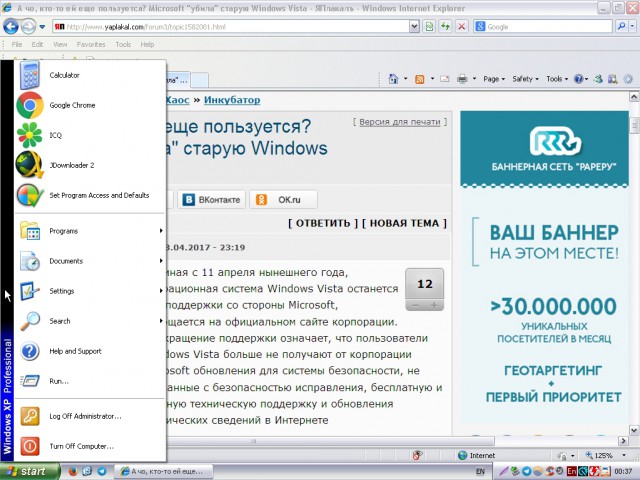Launch Firefox from the Quick Launch bar
Image resolution: width=640 pixels, height=480 pixels.
(73, 471)
